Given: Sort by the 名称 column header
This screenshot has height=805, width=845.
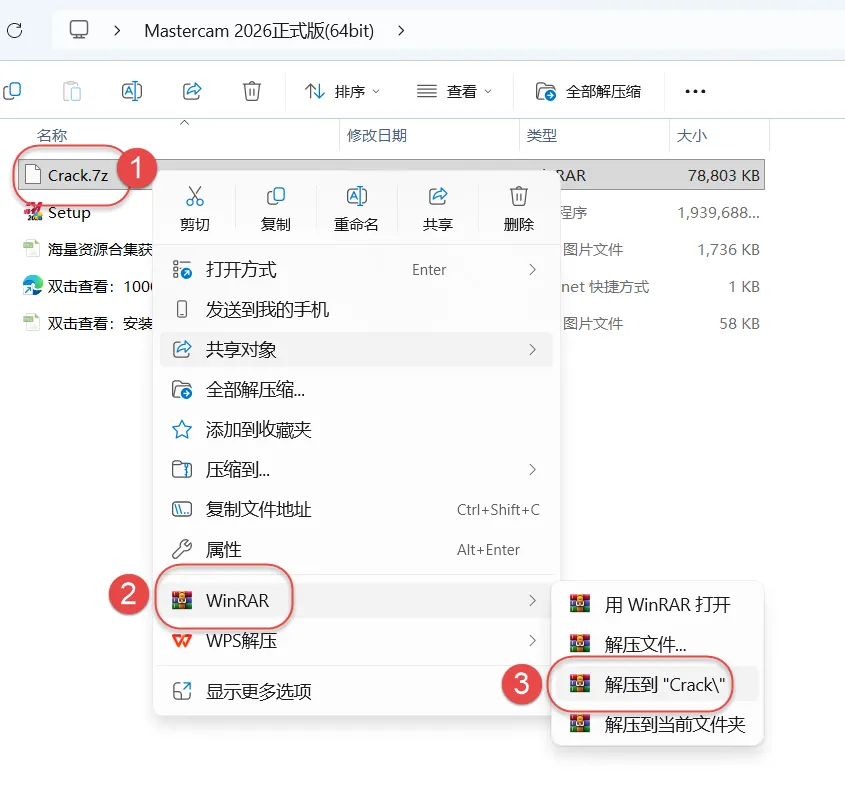Looking at the screenshot, I should point(52,135).
